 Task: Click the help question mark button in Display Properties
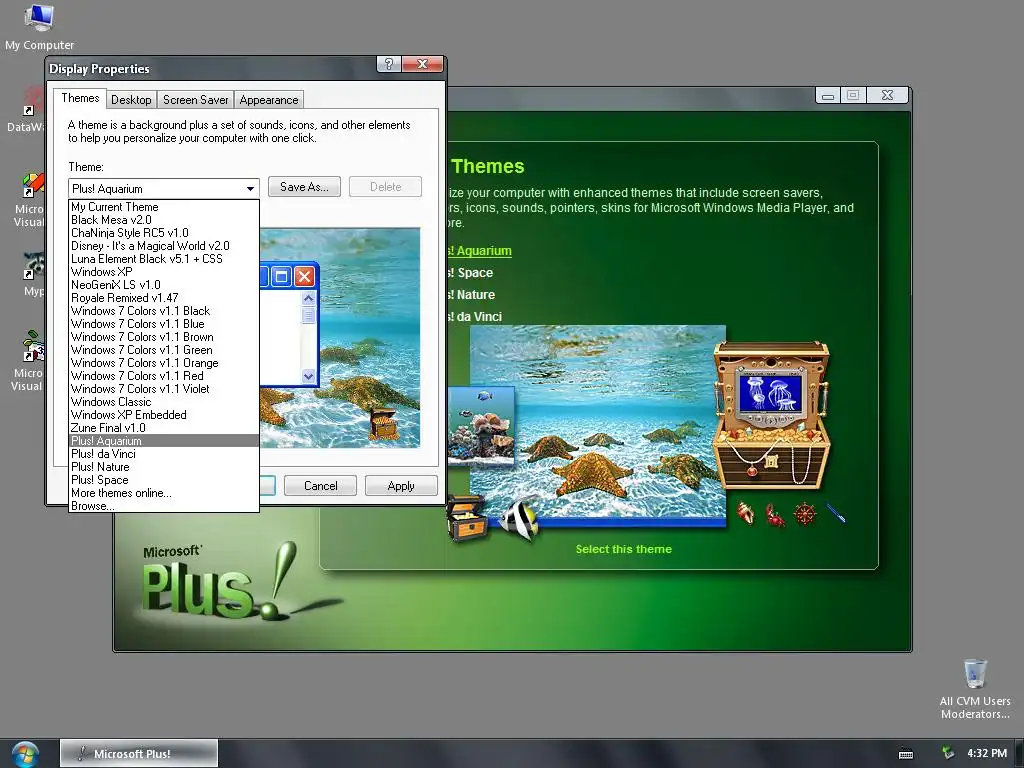click(389, 64)
